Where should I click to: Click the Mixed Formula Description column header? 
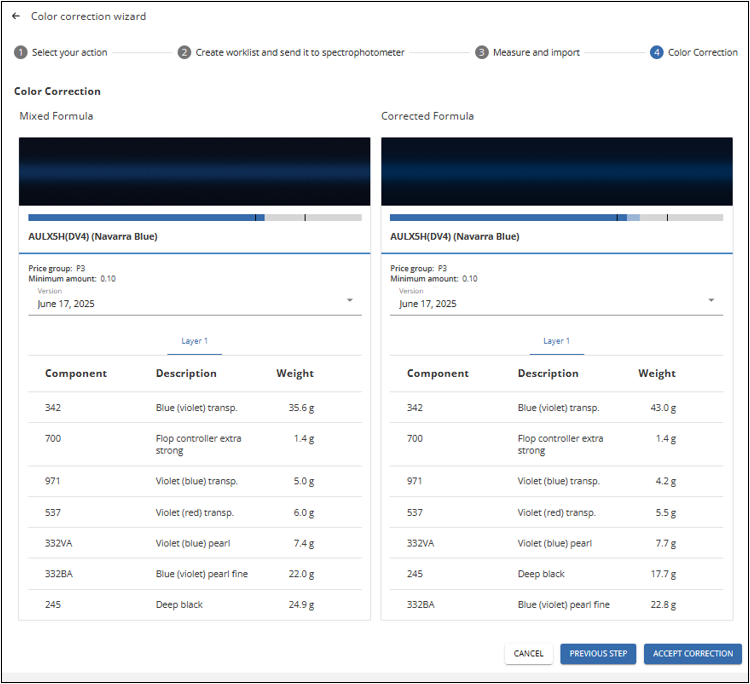tap(186, 374)
